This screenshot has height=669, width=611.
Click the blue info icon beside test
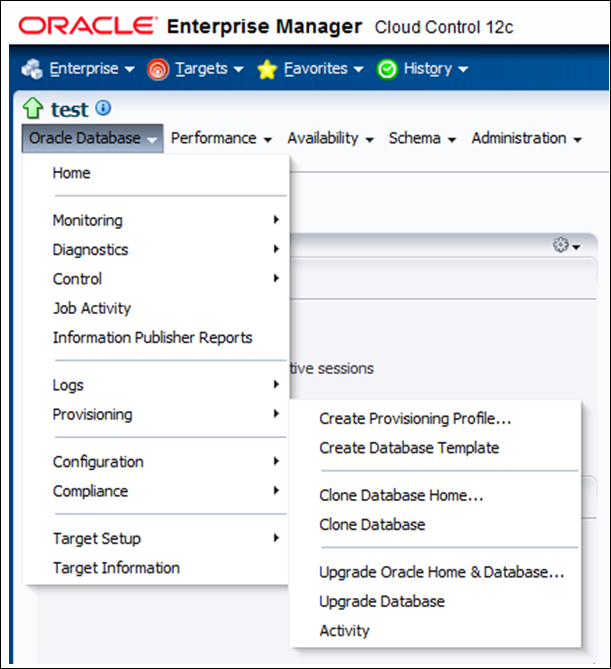(103, 108)
